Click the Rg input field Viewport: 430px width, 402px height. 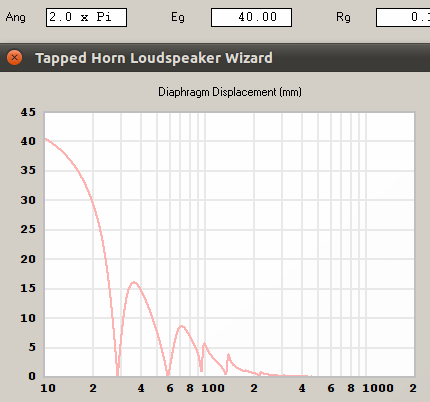pos(403,18)
